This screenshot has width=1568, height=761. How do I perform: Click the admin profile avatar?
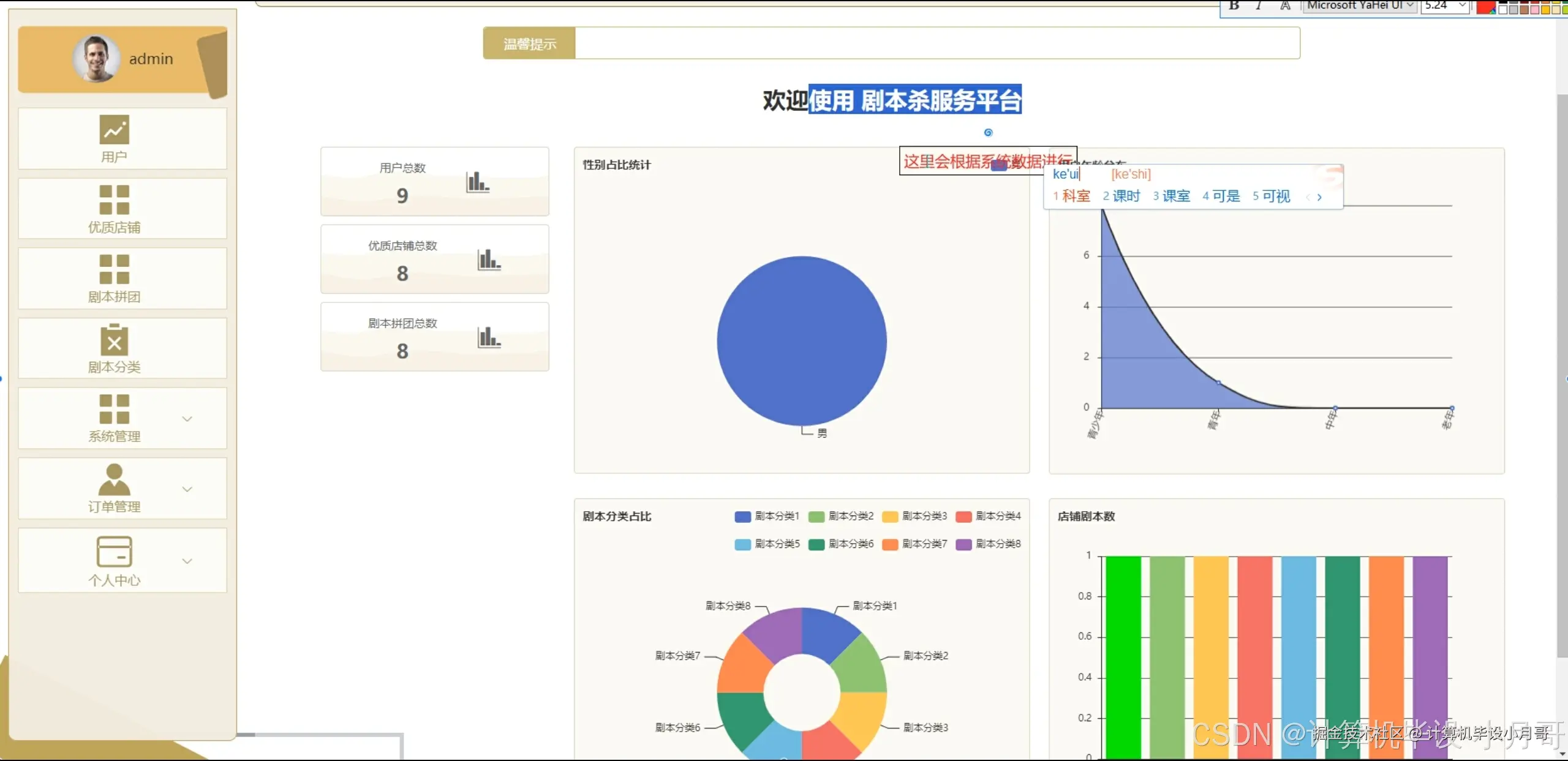click(96, 59)
